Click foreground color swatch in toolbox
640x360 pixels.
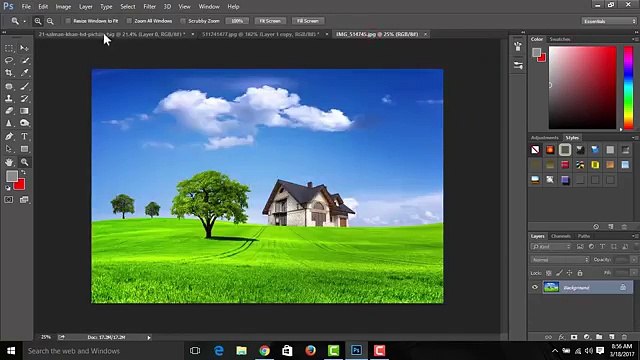(x=11, y=176)
